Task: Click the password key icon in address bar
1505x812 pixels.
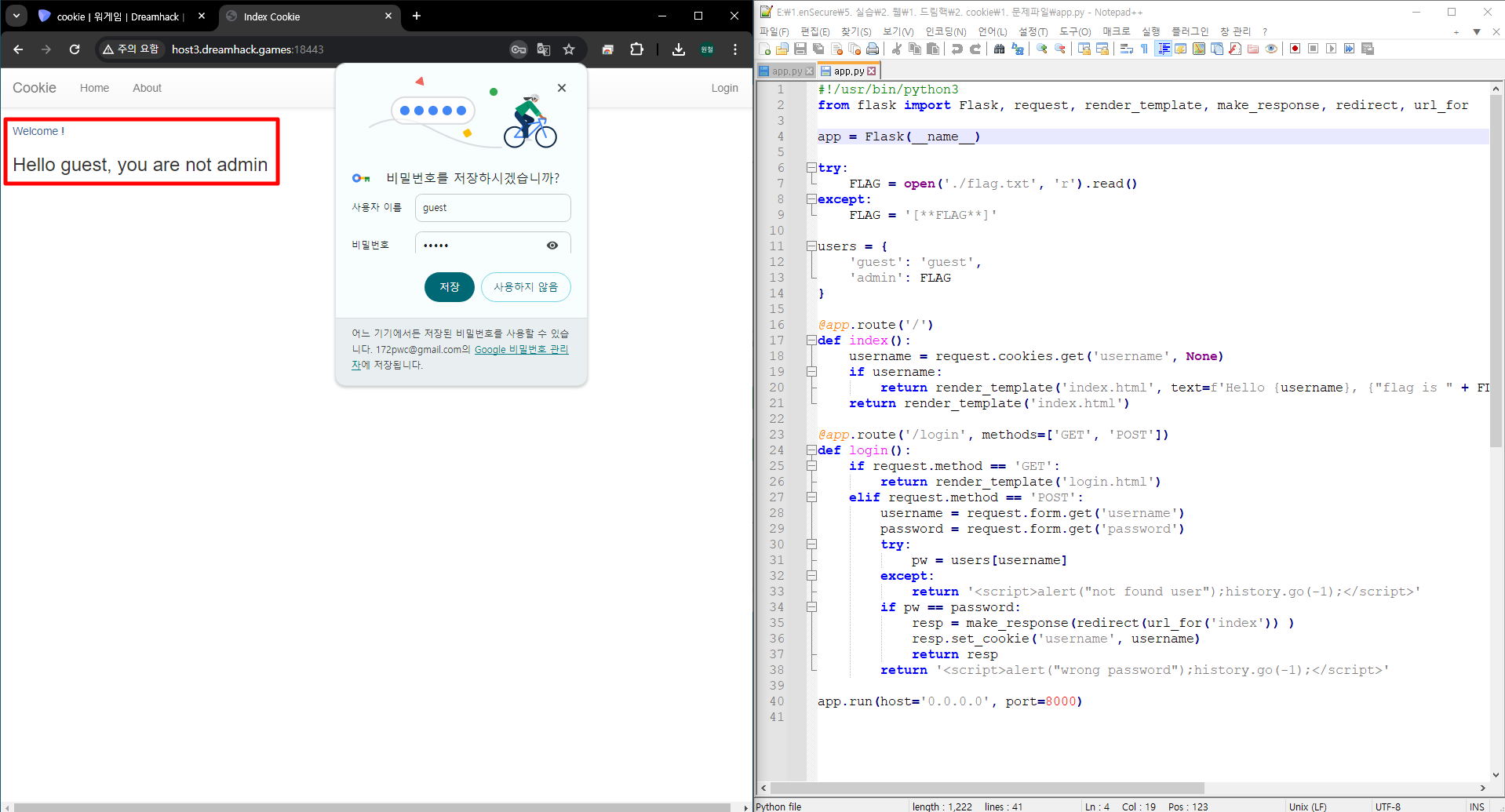Action: (x=519, y=49)
